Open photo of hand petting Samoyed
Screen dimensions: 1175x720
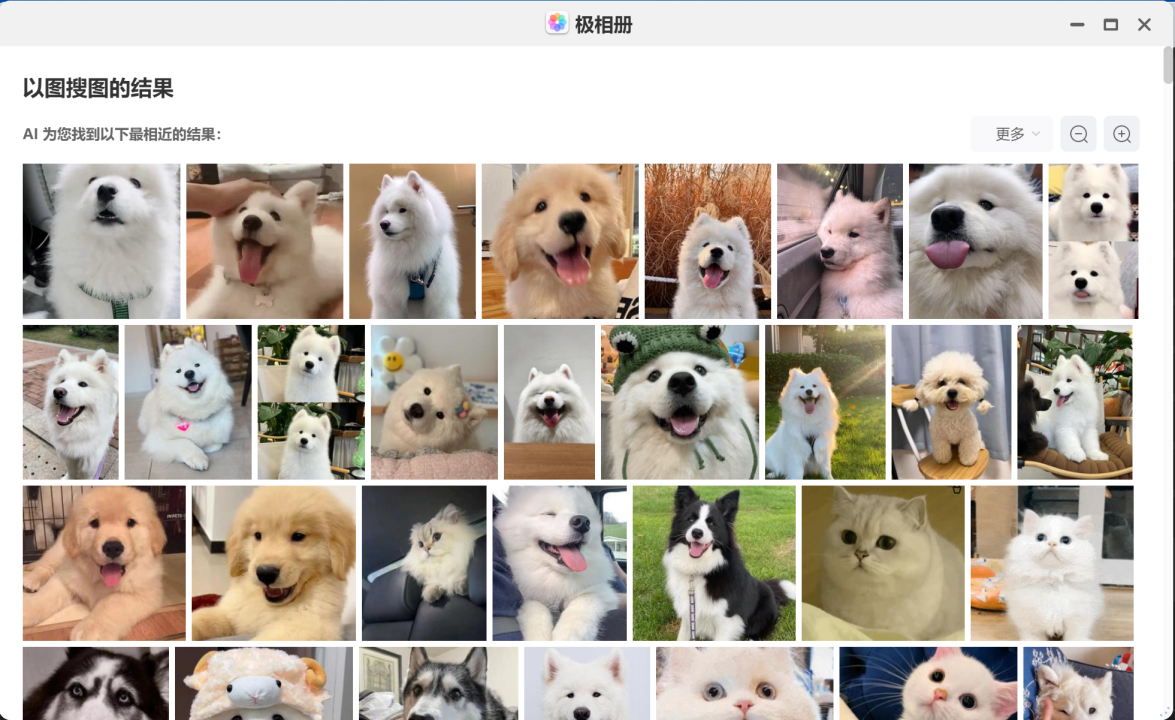(265, 241)
